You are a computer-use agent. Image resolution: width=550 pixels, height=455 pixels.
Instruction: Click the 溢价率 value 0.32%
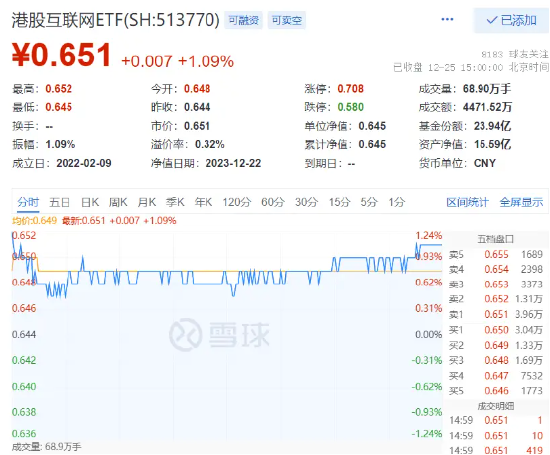(209, 144)
